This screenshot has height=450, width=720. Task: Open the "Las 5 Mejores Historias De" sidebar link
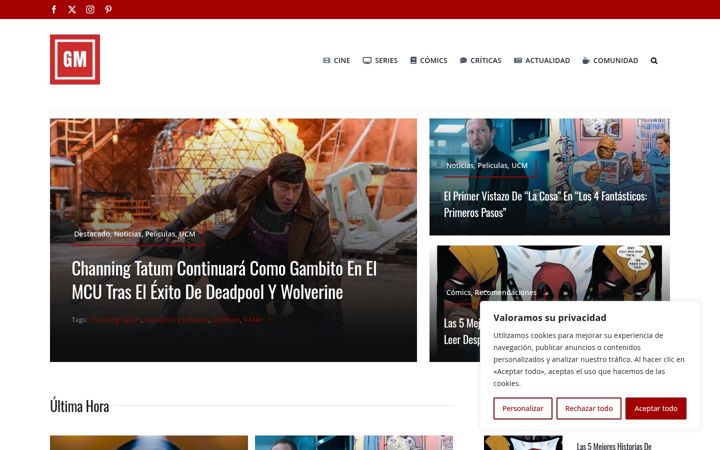(x=614, y=446)
